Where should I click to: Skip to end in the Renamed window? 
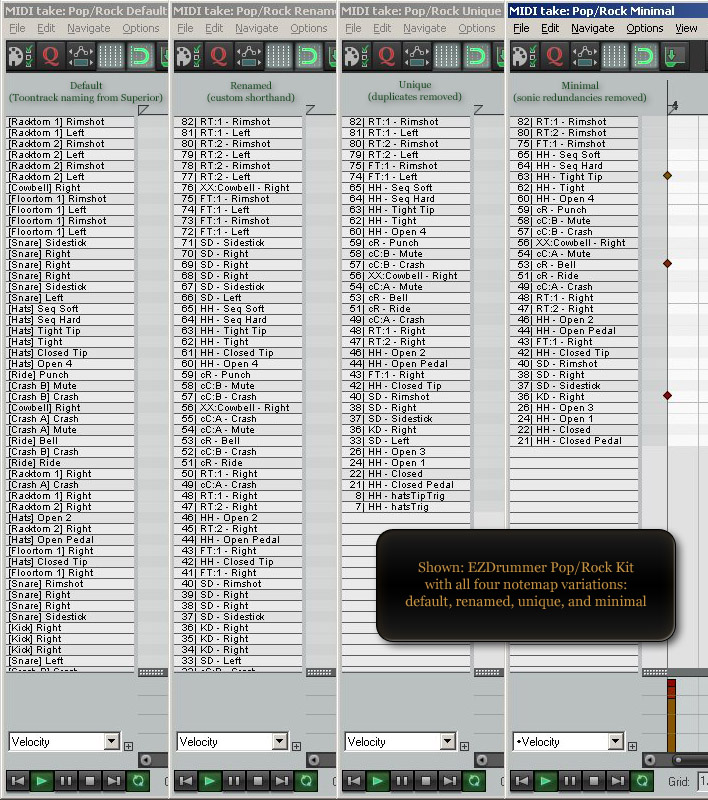point(282,781)
